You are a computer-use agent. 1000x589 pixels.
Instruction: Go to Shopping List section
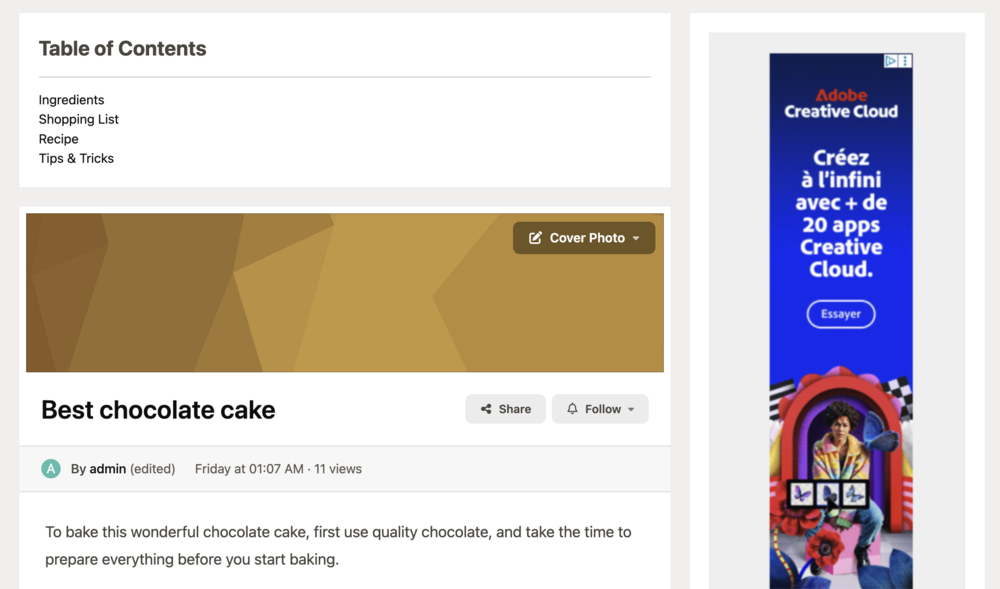[78, 119]
